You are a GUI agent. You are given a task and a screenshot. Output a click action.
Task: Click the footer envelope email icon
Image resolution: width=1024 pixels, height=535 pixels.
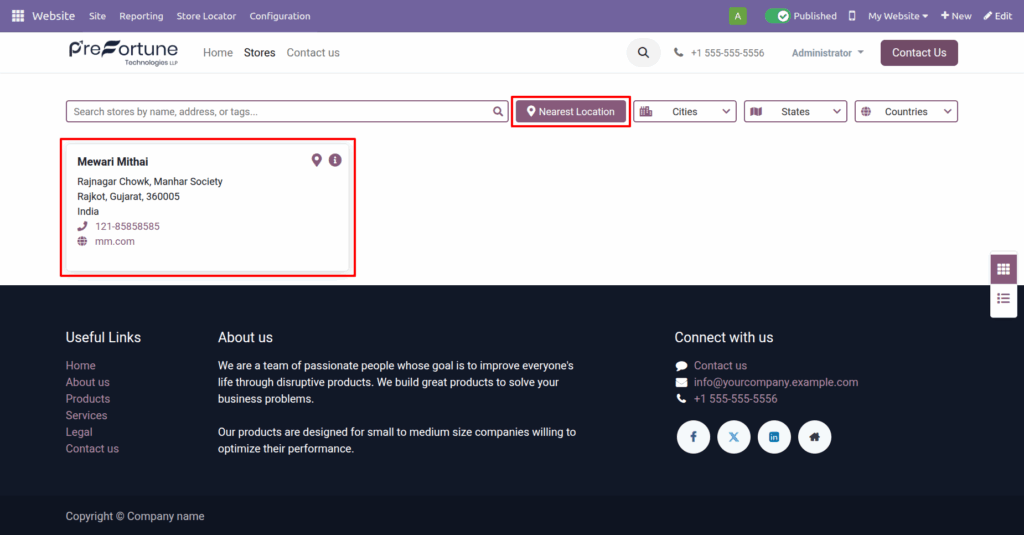coord(681,383)
